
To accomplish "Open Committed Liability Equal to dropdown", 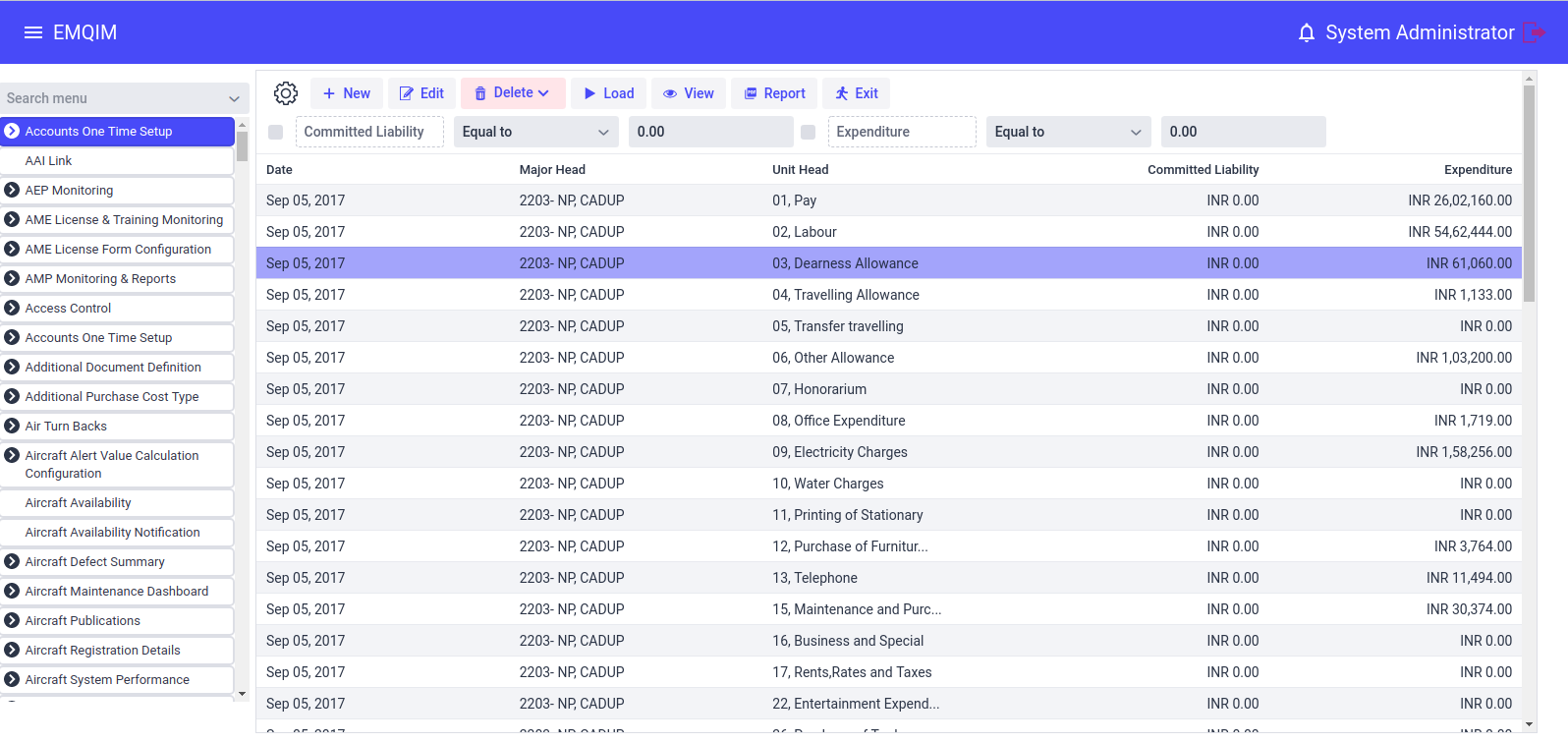I will [x=535, y=132].
